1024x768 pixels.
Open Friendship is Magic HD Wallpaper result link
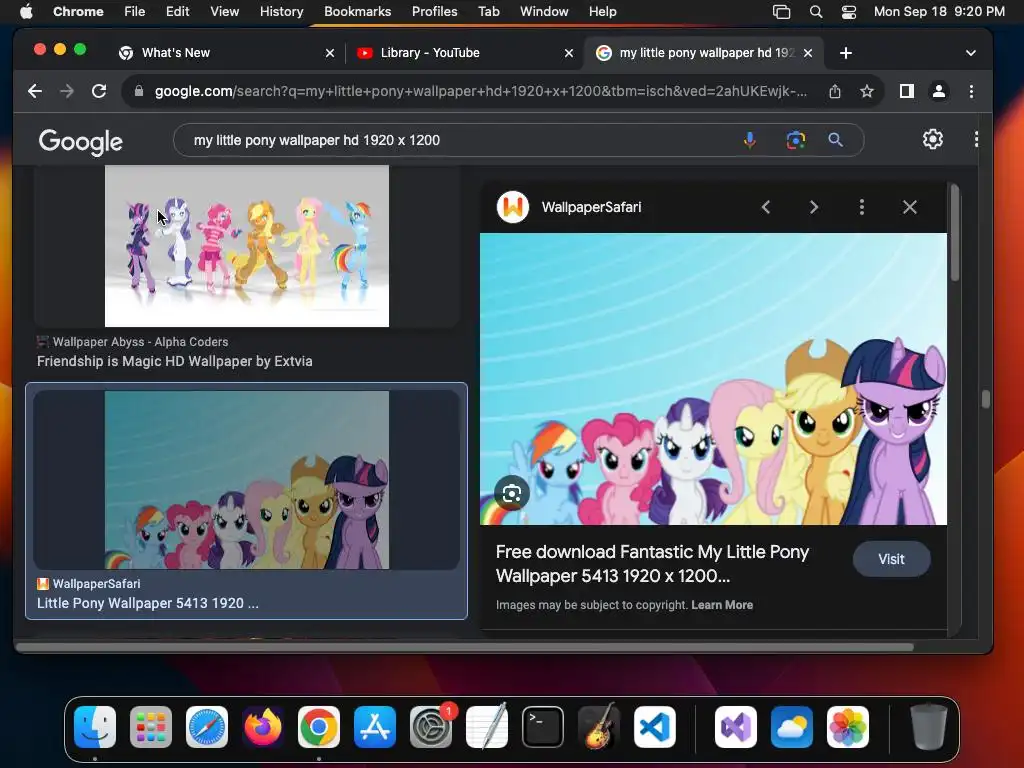tap(174, 361)
